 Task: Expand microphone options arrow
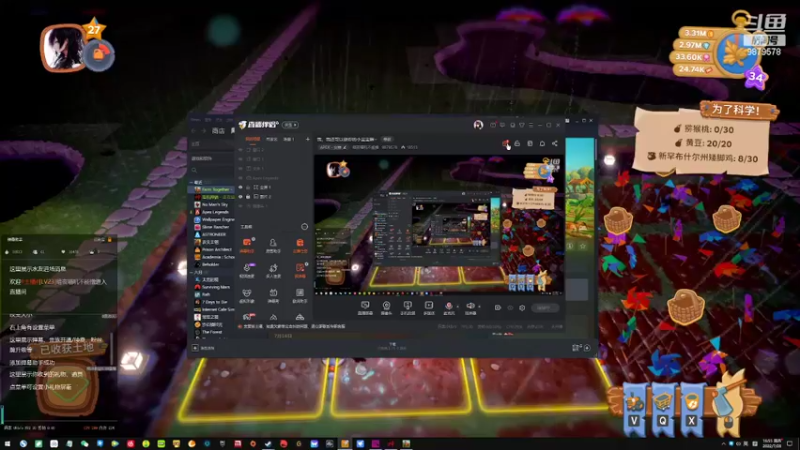(457, 307)
